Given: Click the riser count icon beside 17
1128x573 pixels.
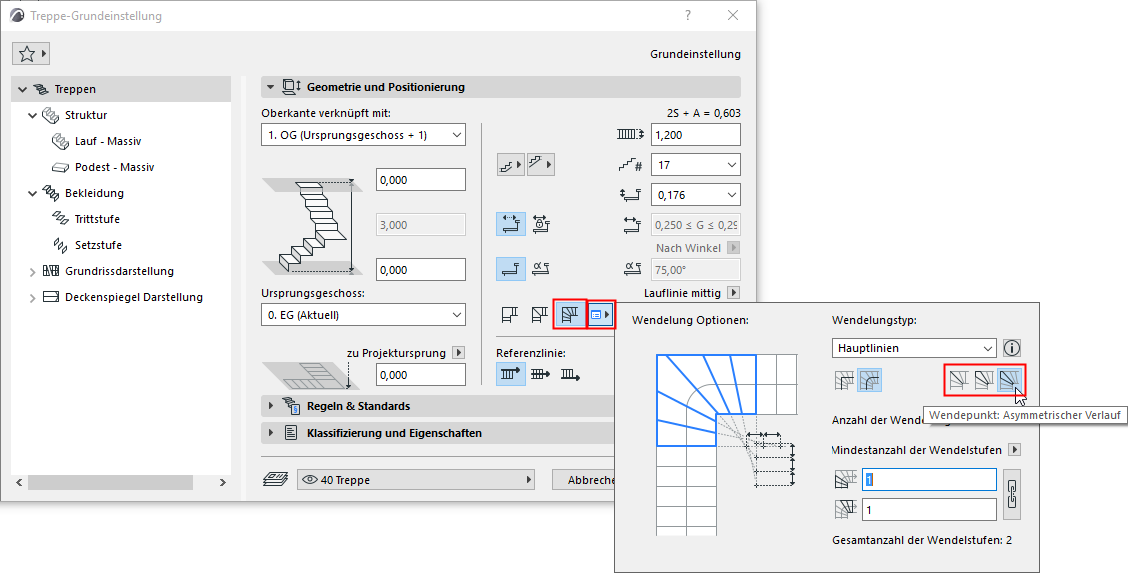Looking at the screenshot, I should (630, 165).
